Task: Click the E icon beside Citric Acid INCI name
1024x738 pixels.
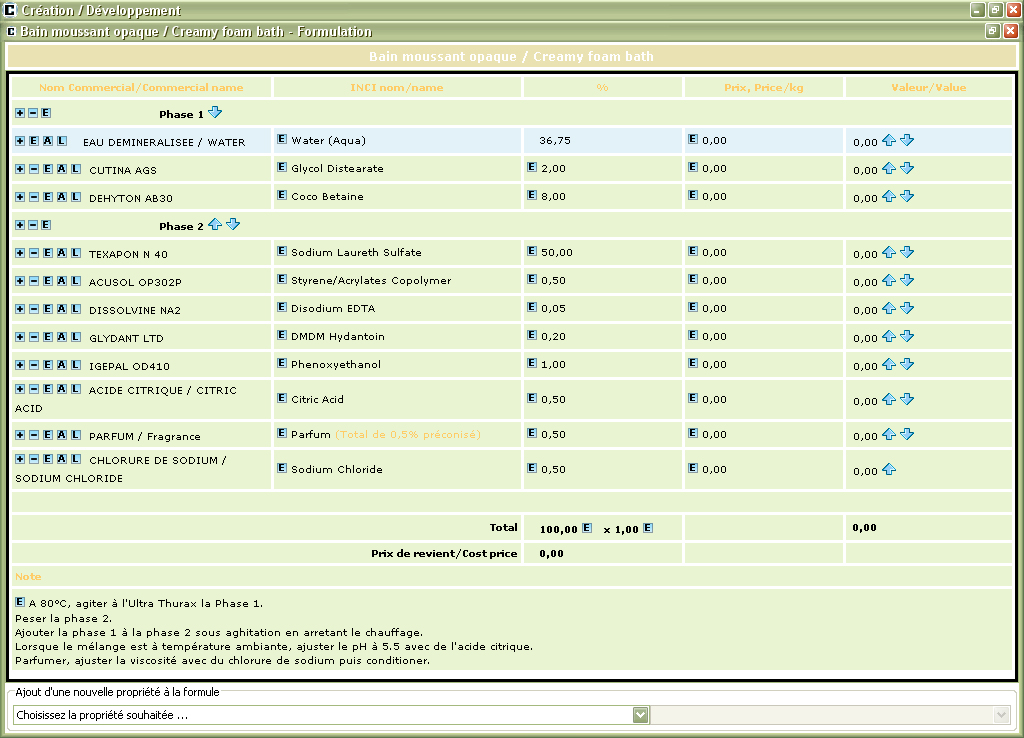Action: tap(282, 398)
